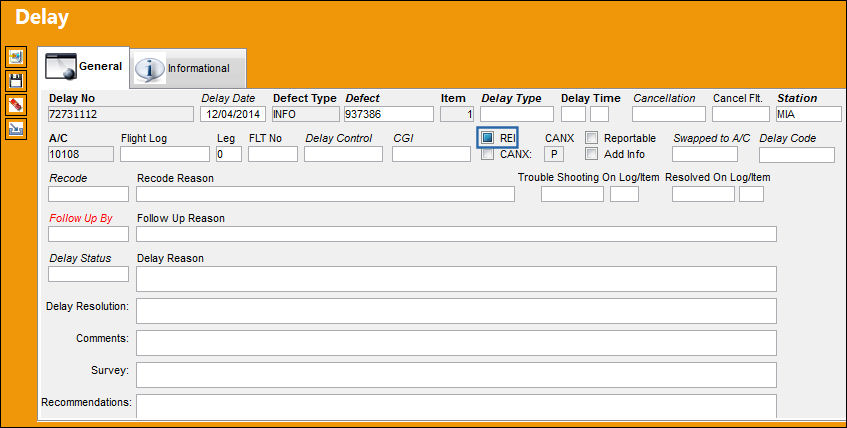This screenshot has height=428, width=847.
Task: Click the Delay Type bold label
Action: (x=511, y=98)
